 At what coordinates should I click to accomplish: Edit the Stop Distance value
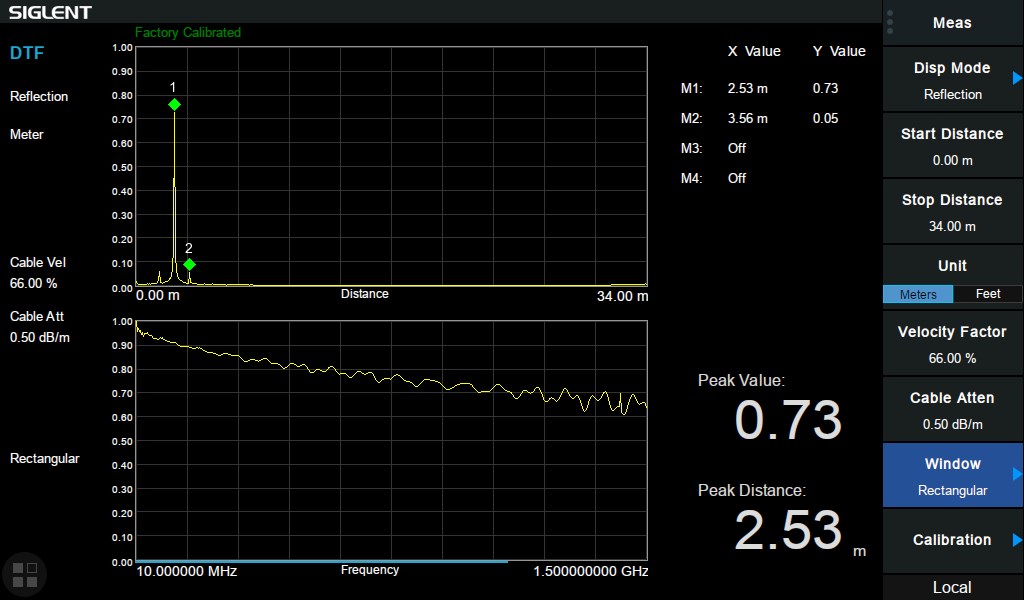tap(952, 212)
